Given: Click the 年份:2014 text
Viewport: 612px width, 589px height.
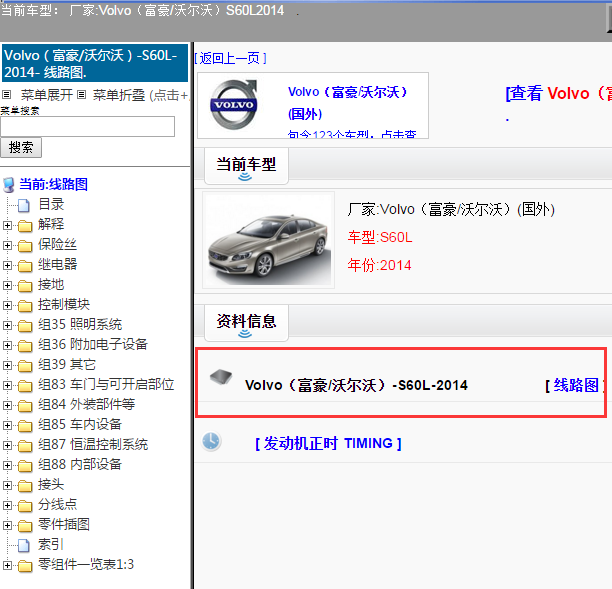Looking at the screenshot, I should (379, 265).
